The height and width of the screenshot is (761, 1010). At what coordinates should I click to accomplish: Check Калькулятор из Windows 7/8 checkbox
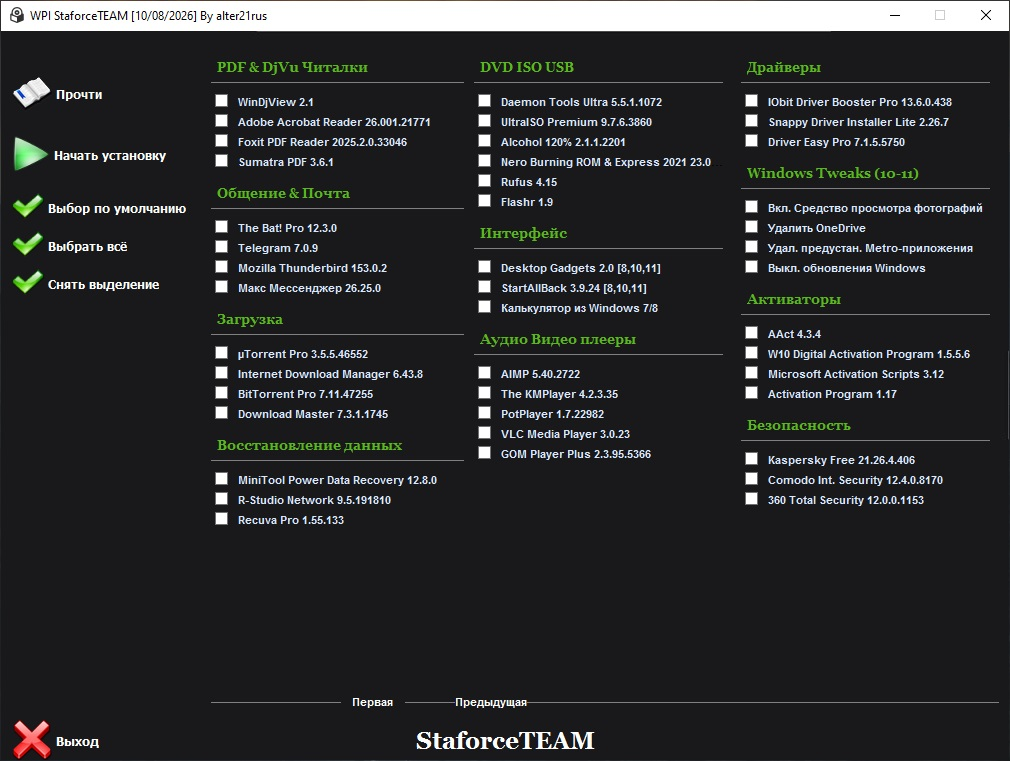pyautogui.click(x=484, y=306)
